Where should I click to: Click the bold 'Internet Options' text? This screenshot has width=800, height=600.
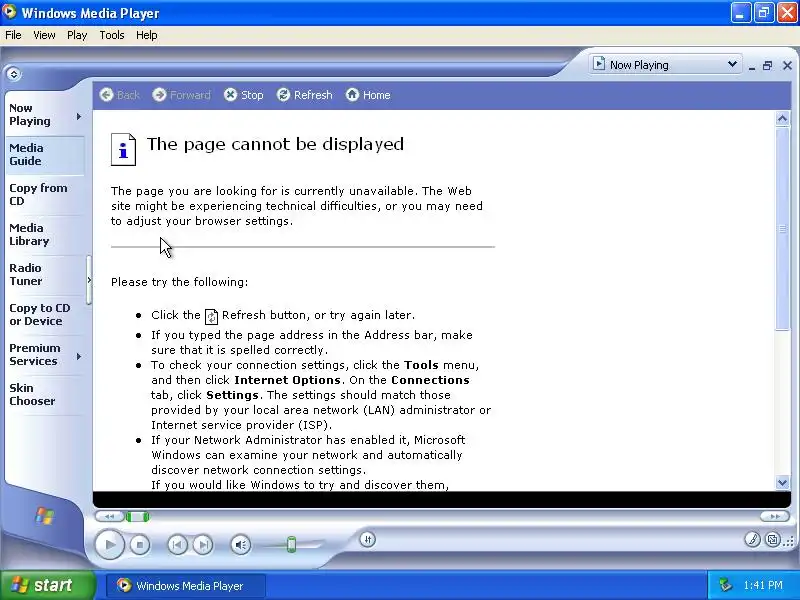point(287,380)
